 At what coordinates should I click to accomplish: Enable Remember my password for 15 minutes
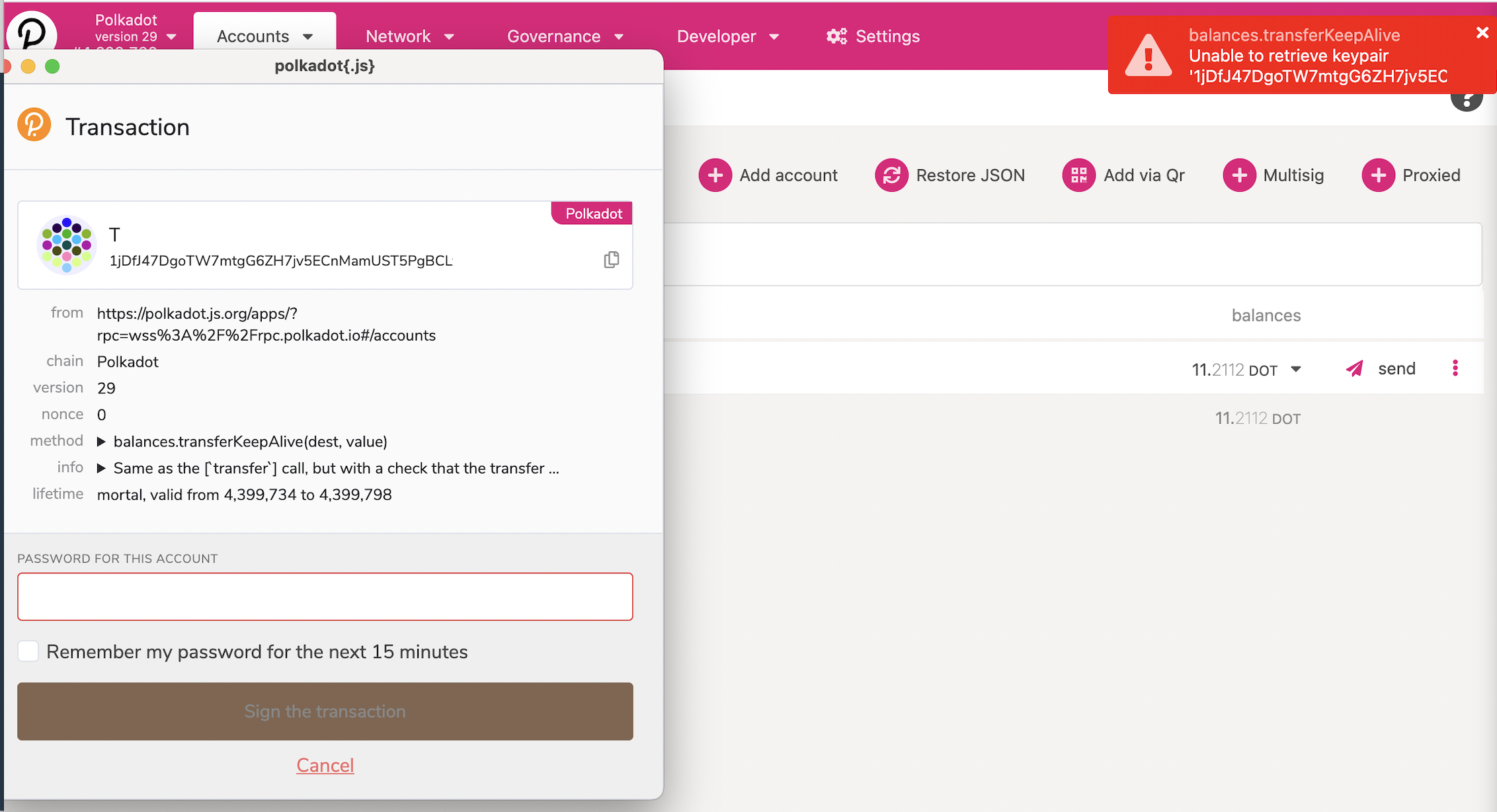tap(28, 651)
